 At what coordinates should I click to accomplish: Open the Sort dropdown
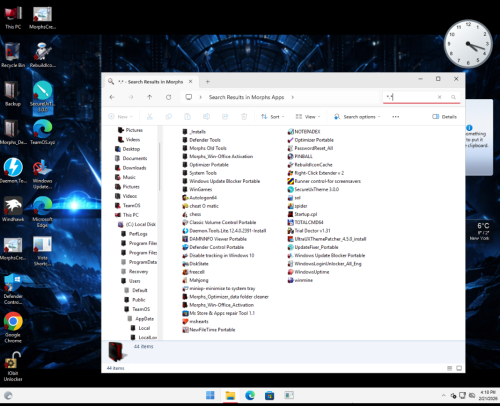273,117
